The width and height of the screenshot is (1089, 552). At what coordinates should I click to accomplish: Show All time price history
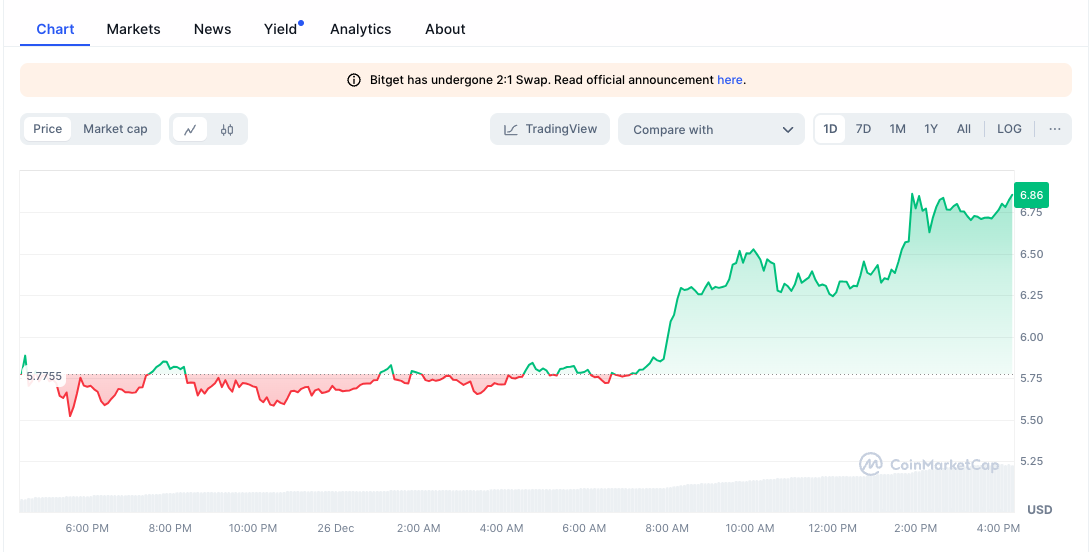point(963,129)
